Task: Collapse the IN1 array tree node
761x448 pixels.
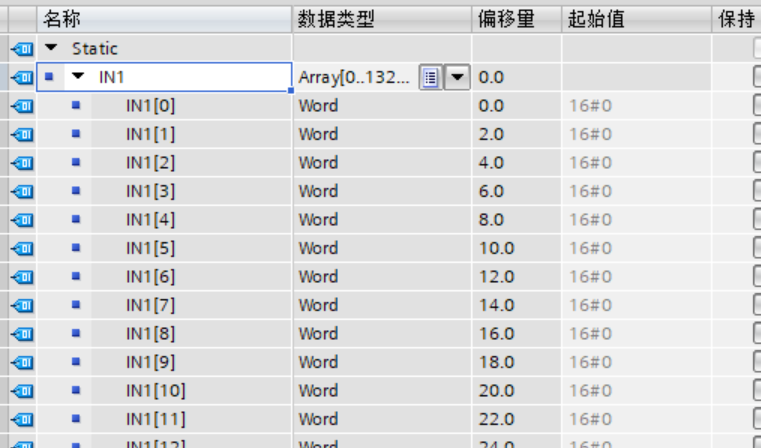Action: 77,77
